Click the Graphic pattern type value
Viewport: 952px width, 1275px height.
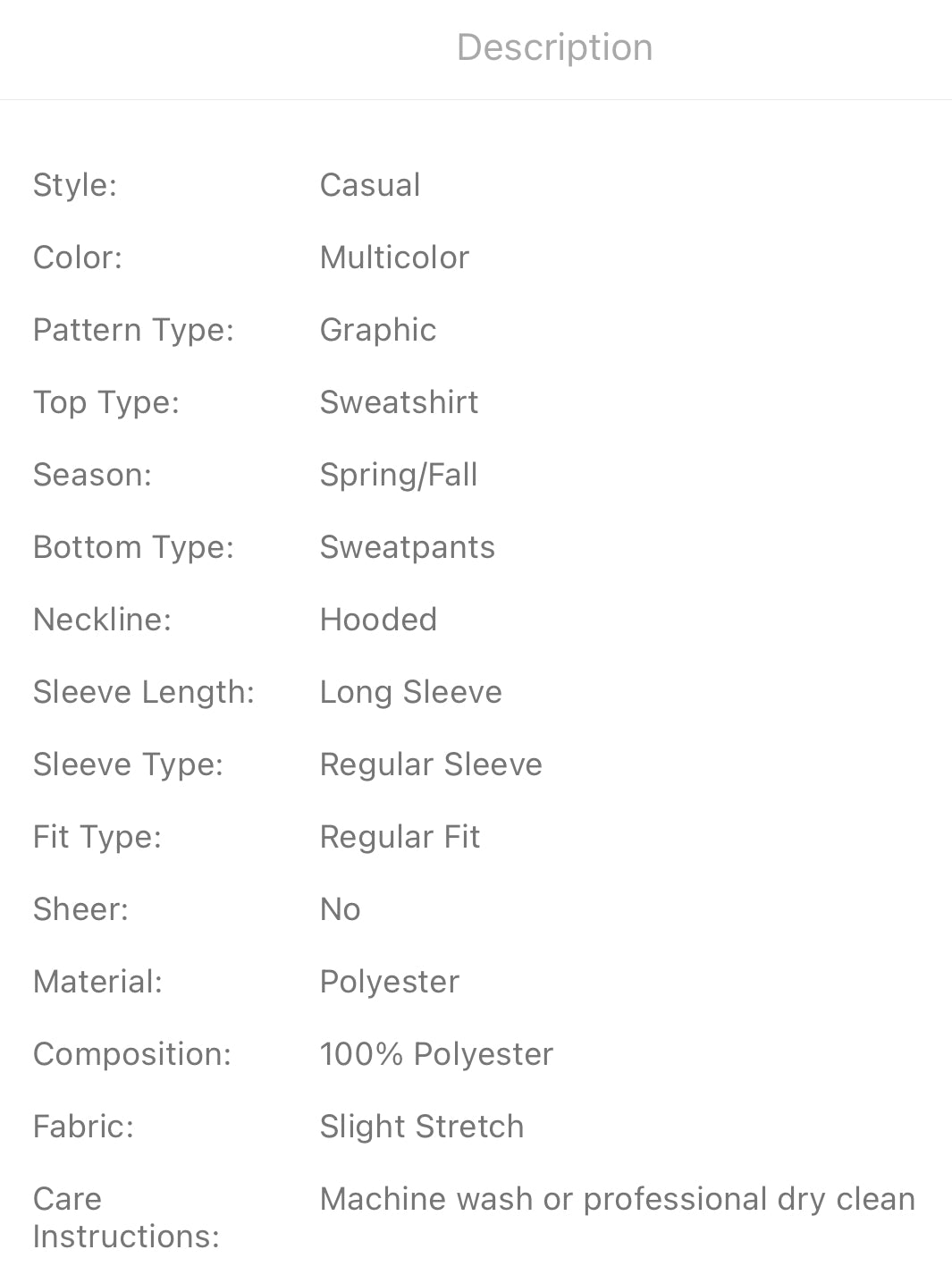point(378,330)
